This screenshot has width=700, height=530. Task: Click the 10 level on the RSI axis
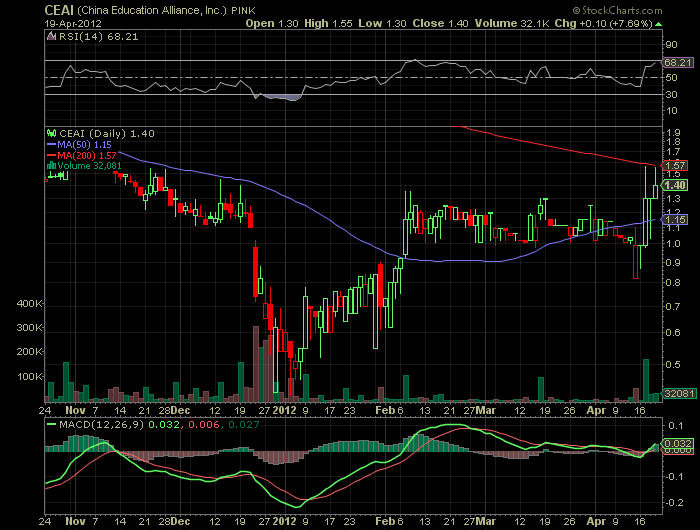(671, 111)
